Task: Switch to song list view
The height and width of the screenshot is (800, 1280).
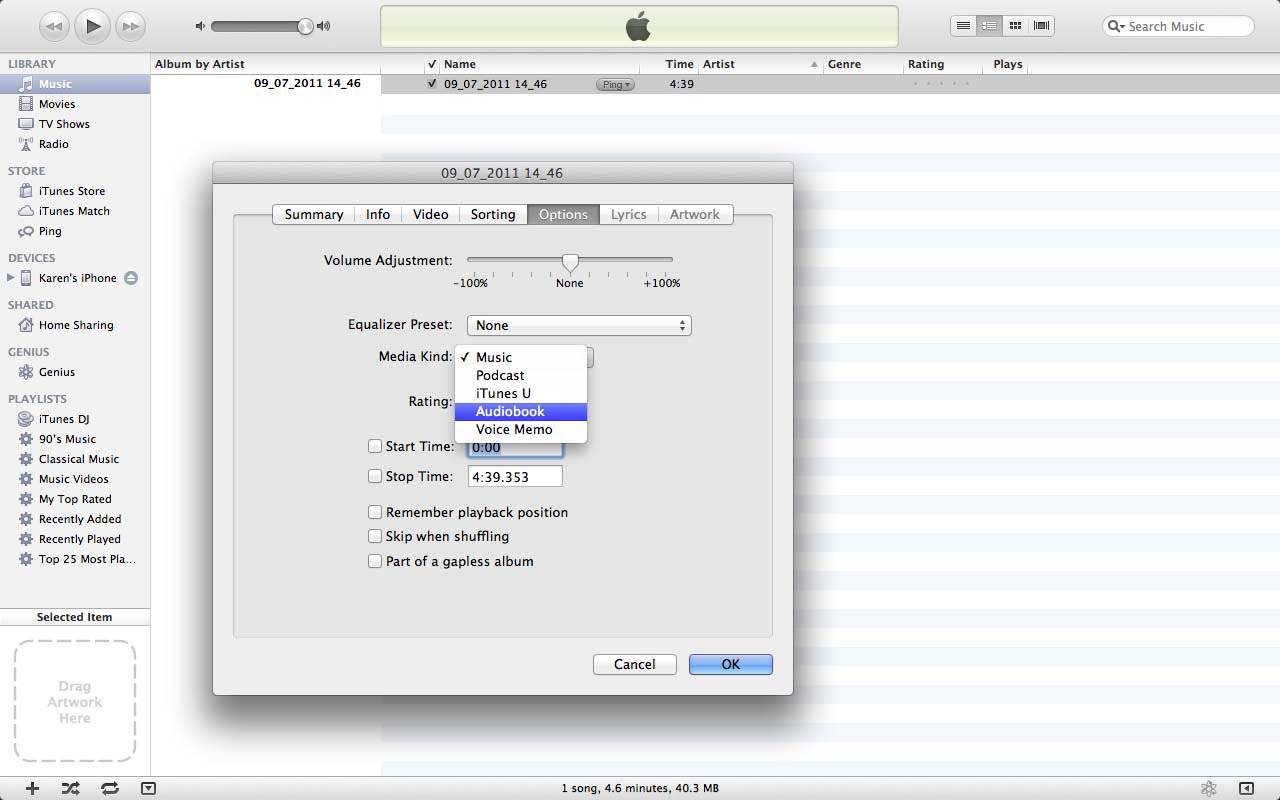Action: tap(963, 26)
